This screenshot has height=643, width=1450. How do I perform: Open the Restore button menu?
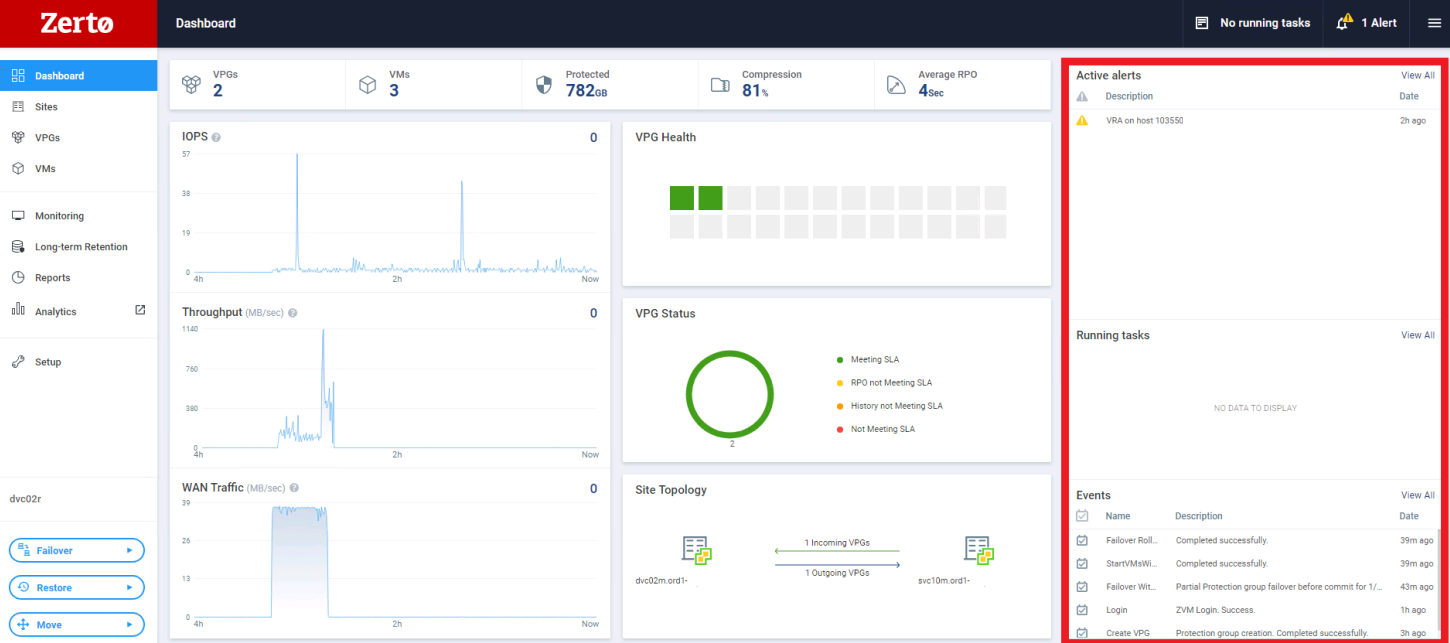click(x=77, y=587)
